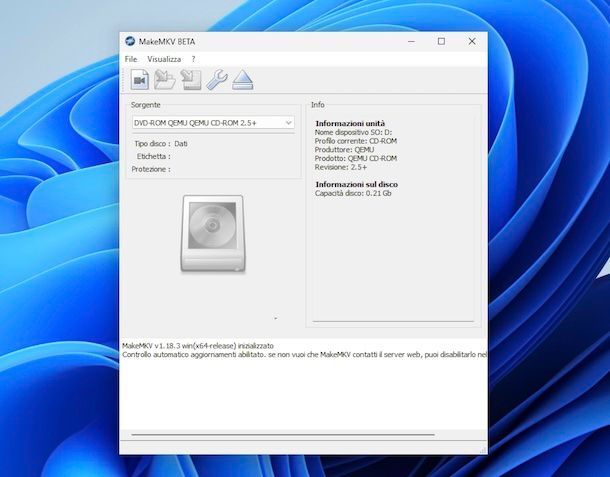Click the Informazioni unità heading in Info
The width and height of the screenshot is (610, 477).
tap(350, 122)
